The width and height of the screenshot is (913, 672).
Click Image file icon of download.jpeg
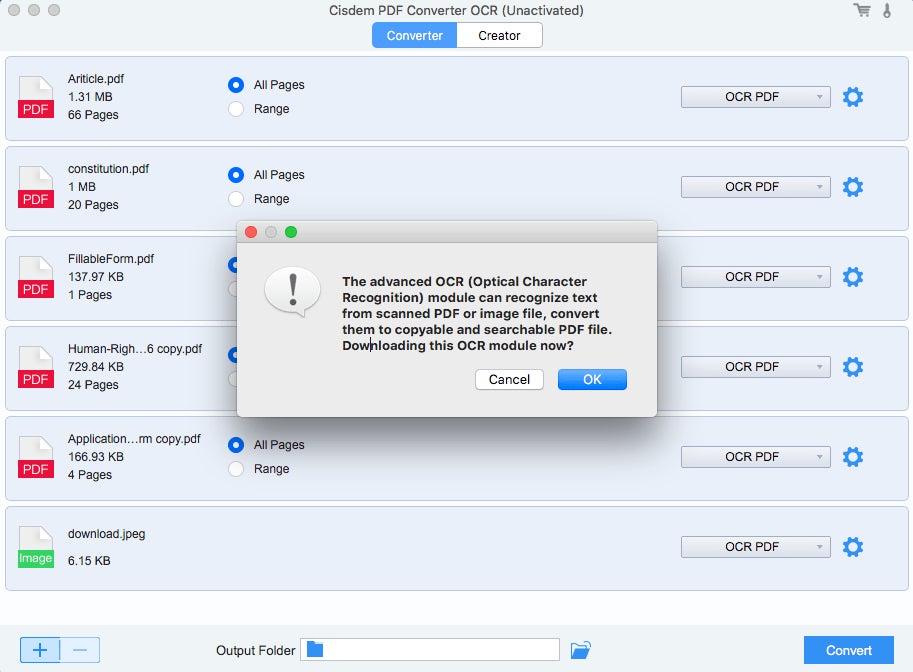tap(36, 547)
